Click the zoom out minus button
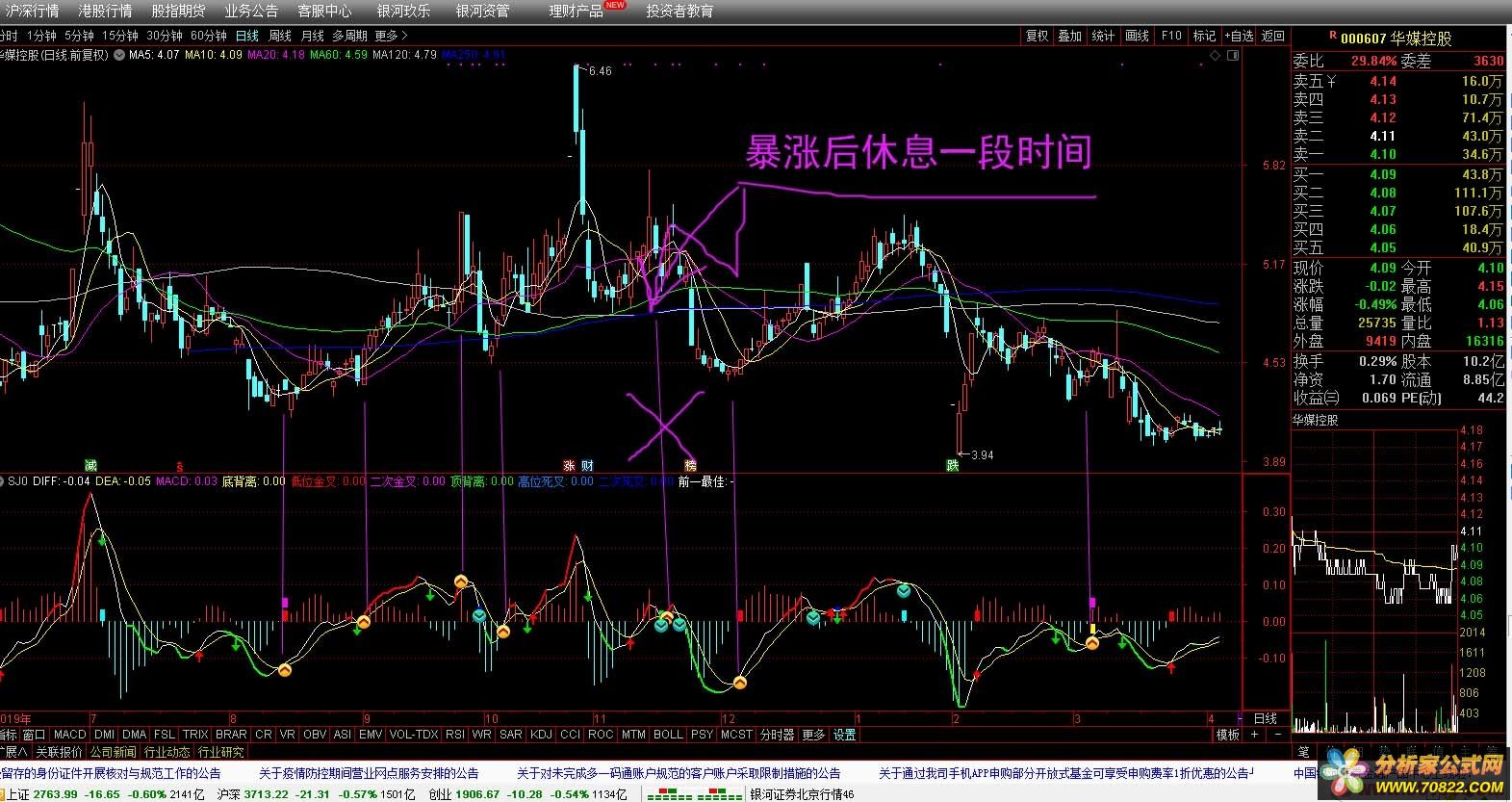Viewport: 1512px width, 802px height. point(1278,735)
